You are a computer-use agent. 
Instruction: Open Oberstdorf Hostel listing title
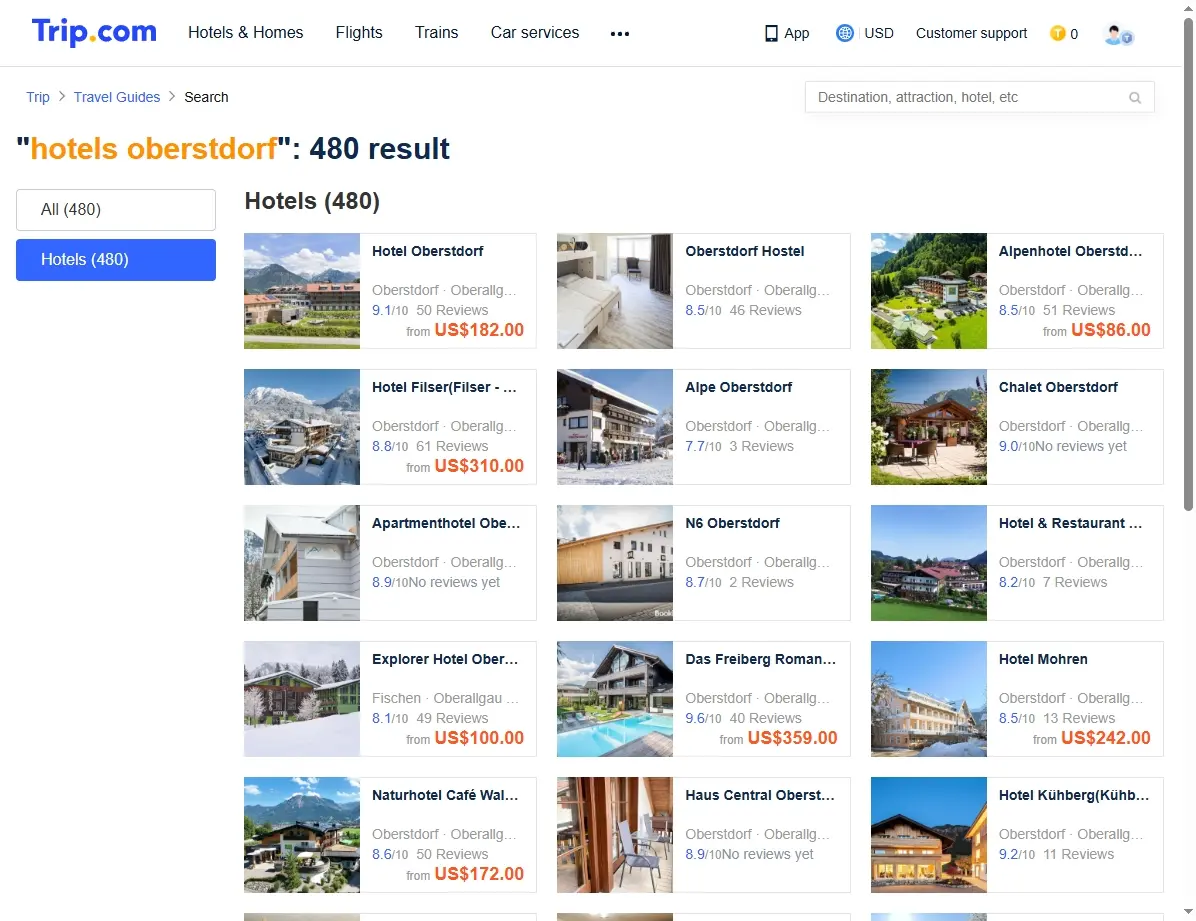coord(744,251)
